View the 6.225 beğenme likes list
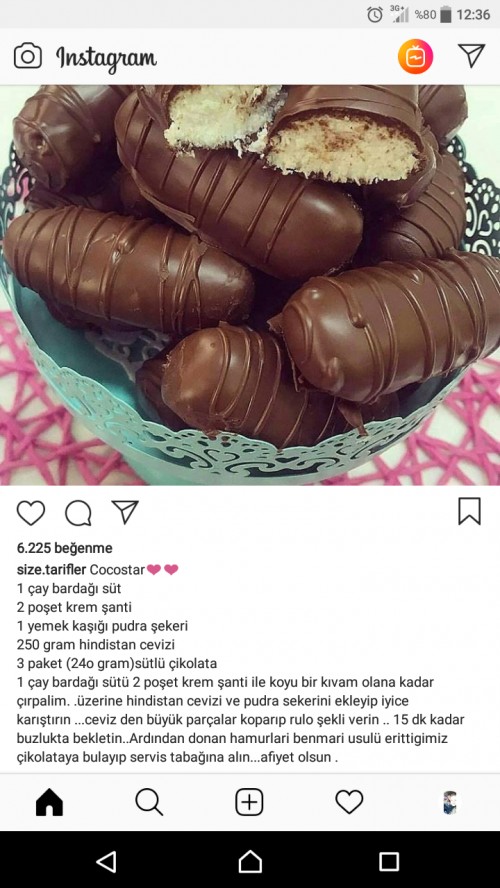This screenshot has height=888, width=500. tap(65, 548)
